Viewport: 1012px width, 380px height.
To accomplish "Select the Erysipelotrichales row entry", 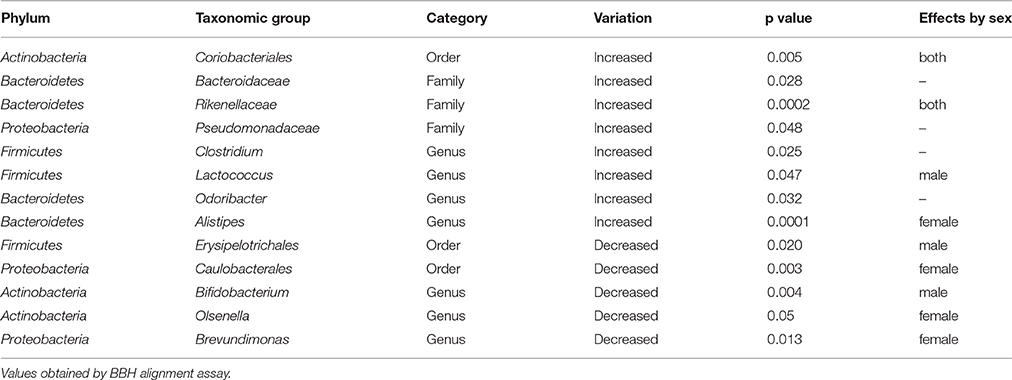I will pos(247,245).
